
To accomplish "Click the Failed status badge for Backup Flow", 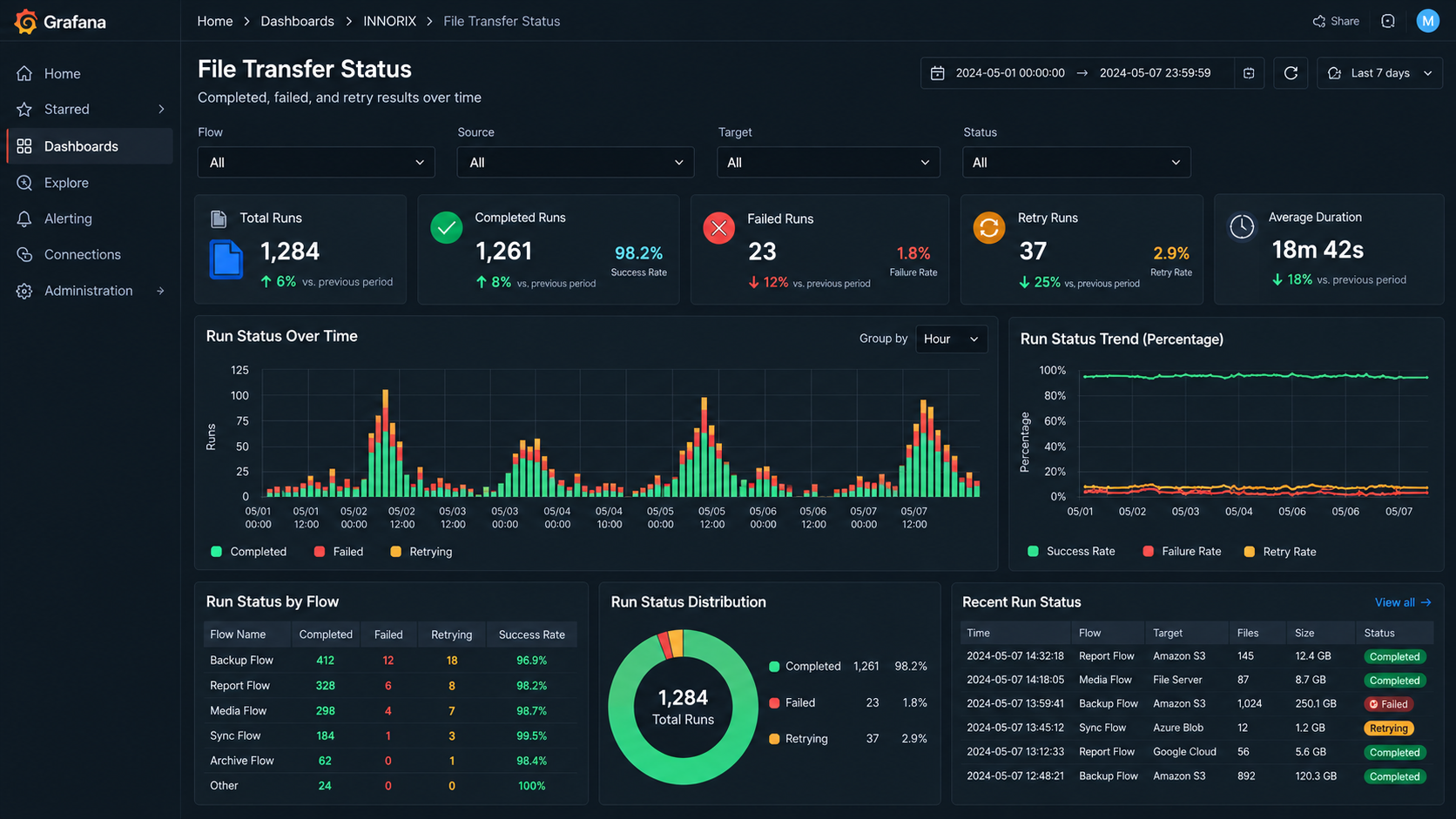I will tap(1389, 704).
